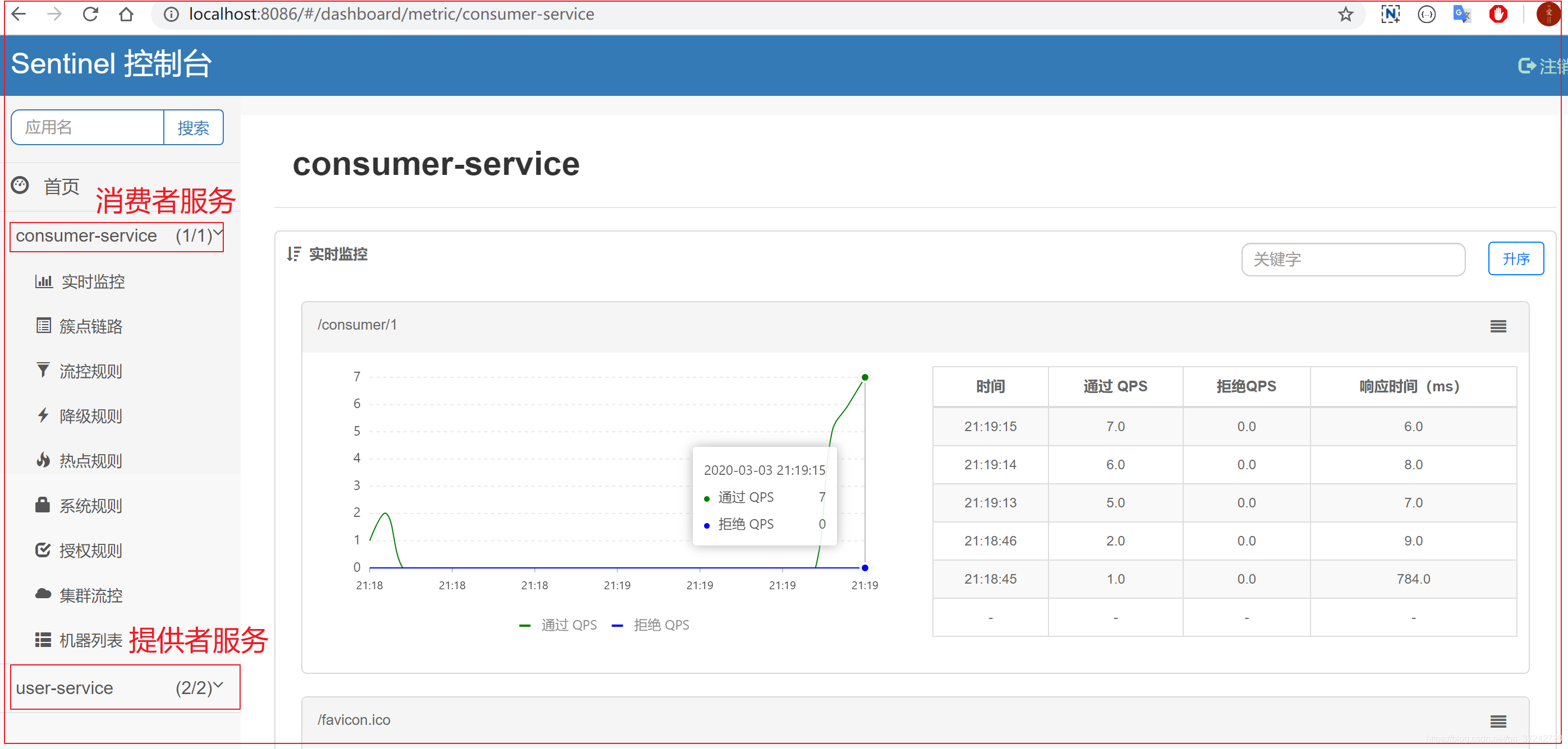Click the /consumer/1 panel title
The width and height of the screenshot is (1568, 749).
[x=357, y=325]
